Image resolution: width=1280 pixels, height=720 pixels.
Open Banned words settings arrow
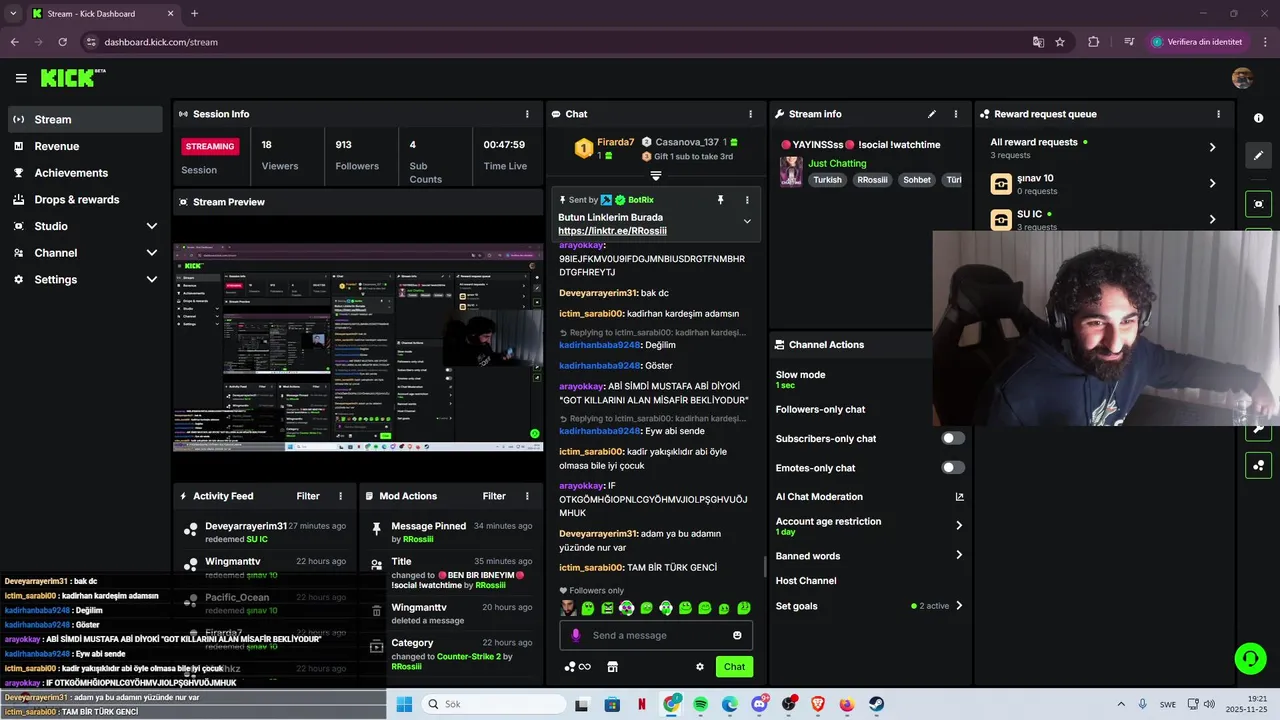[x=958, y=555]
